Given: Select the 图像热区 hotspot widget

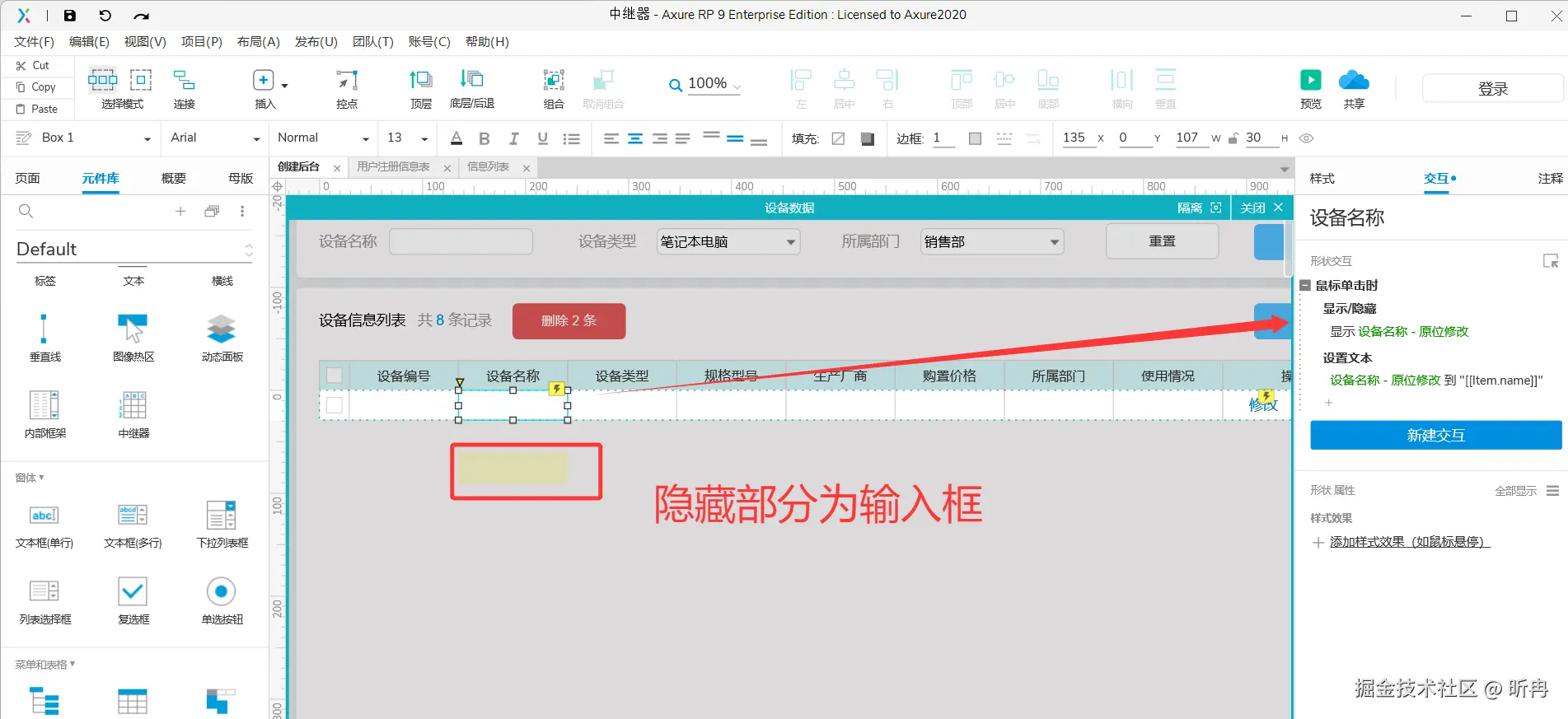Looking at the screenshot, I should [133, 337].
